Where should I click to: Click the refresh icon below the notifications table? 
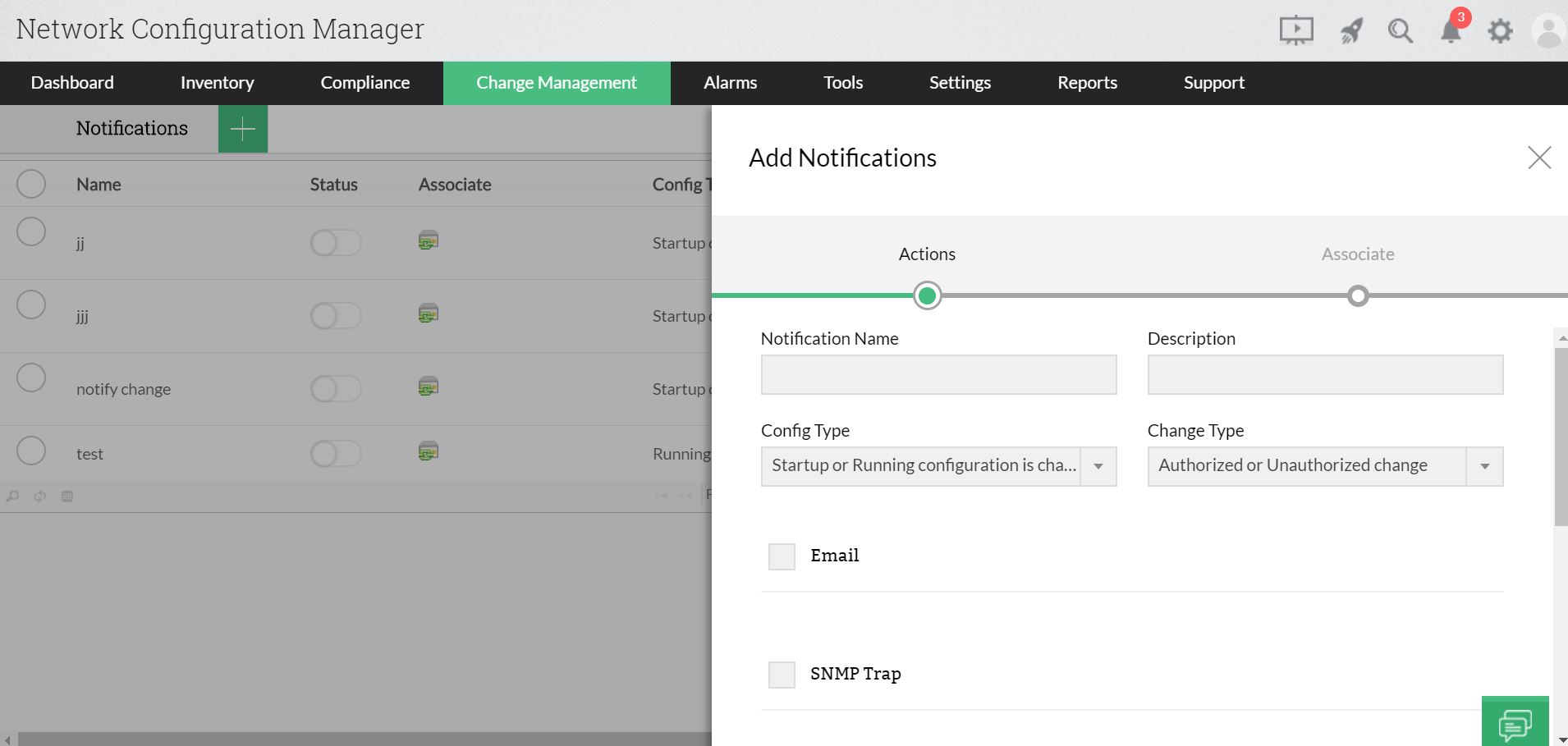pyautogui.click(x=39, y=496)
